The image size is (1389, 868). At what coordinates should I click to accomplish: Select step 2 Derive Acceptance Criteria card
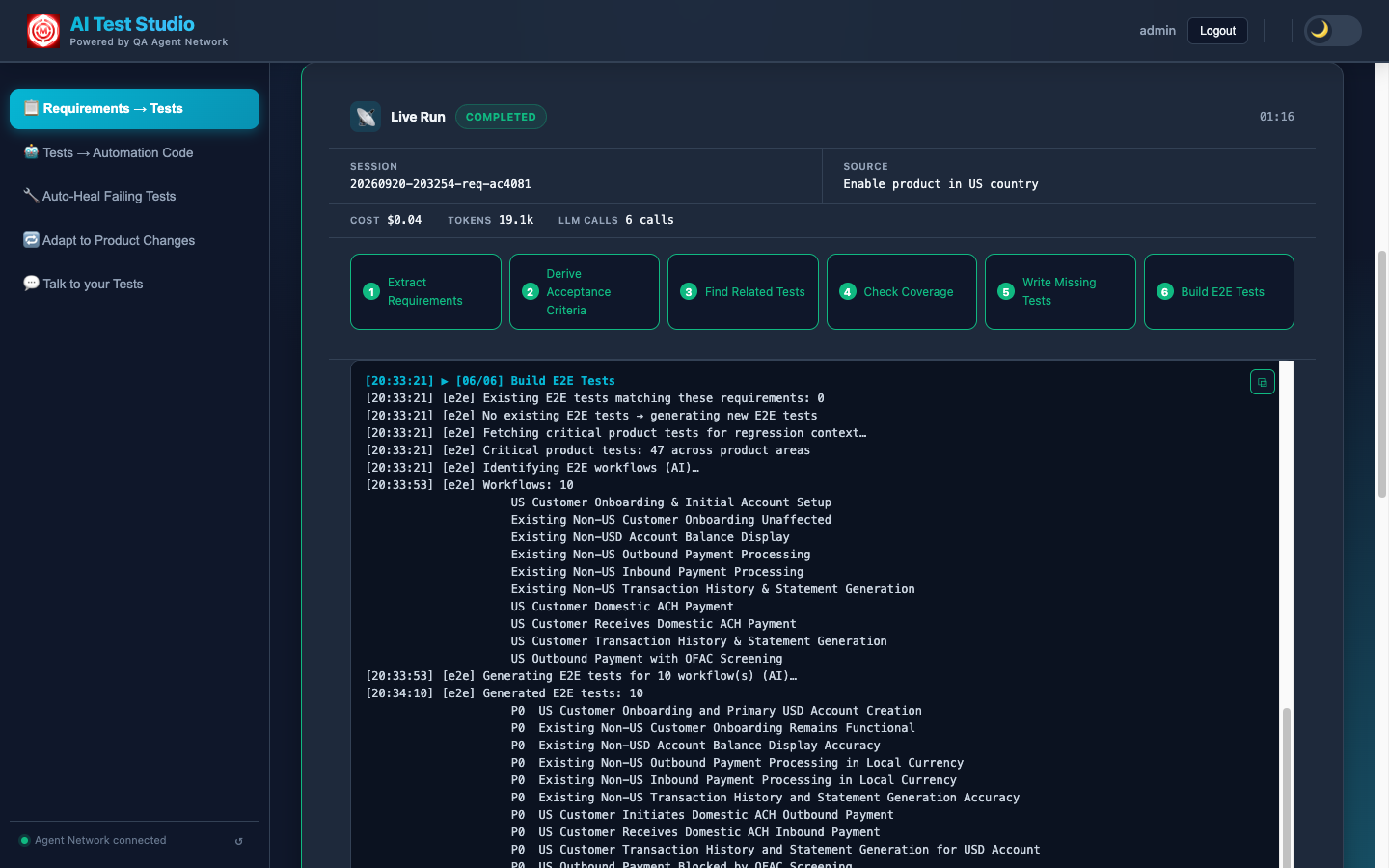[x=585, y=291]
